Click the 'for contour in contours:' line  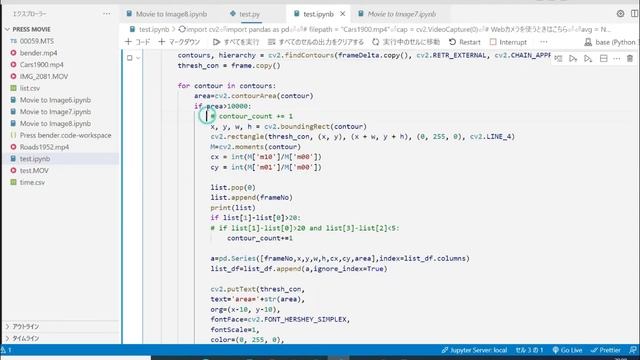227,86
